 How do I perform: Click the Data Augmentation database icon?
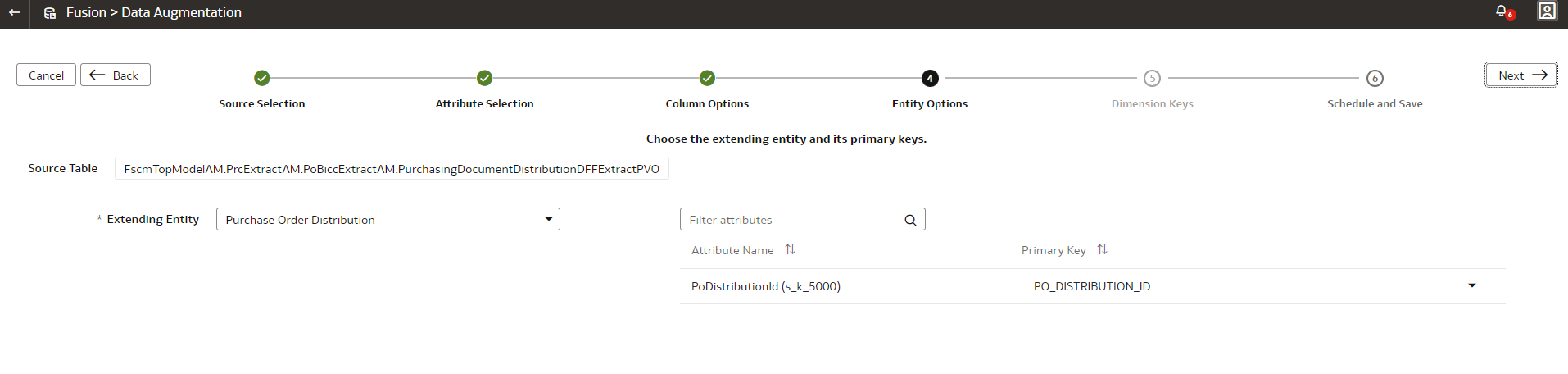[50, 13]
